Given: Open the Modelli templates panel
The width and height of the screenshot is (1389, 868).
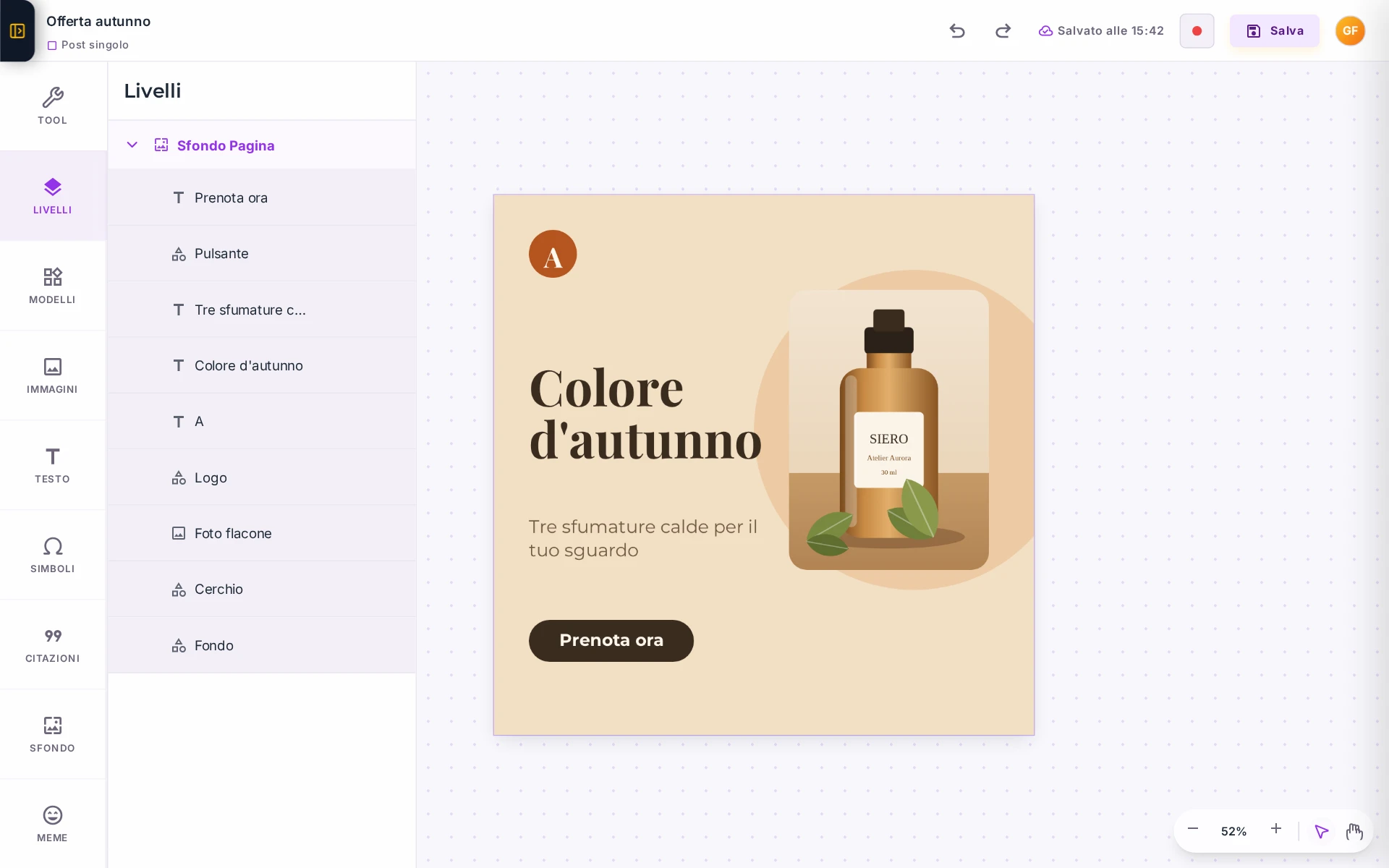Looking at the screenshot, I should pos(52,286).
